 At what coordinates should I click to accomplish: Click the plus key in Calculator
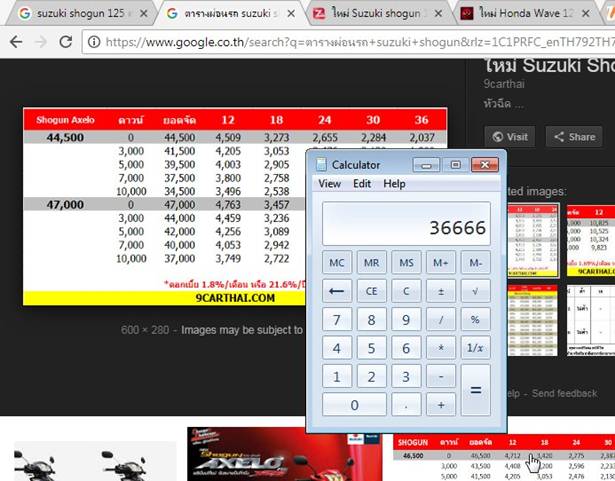(440, 404)
